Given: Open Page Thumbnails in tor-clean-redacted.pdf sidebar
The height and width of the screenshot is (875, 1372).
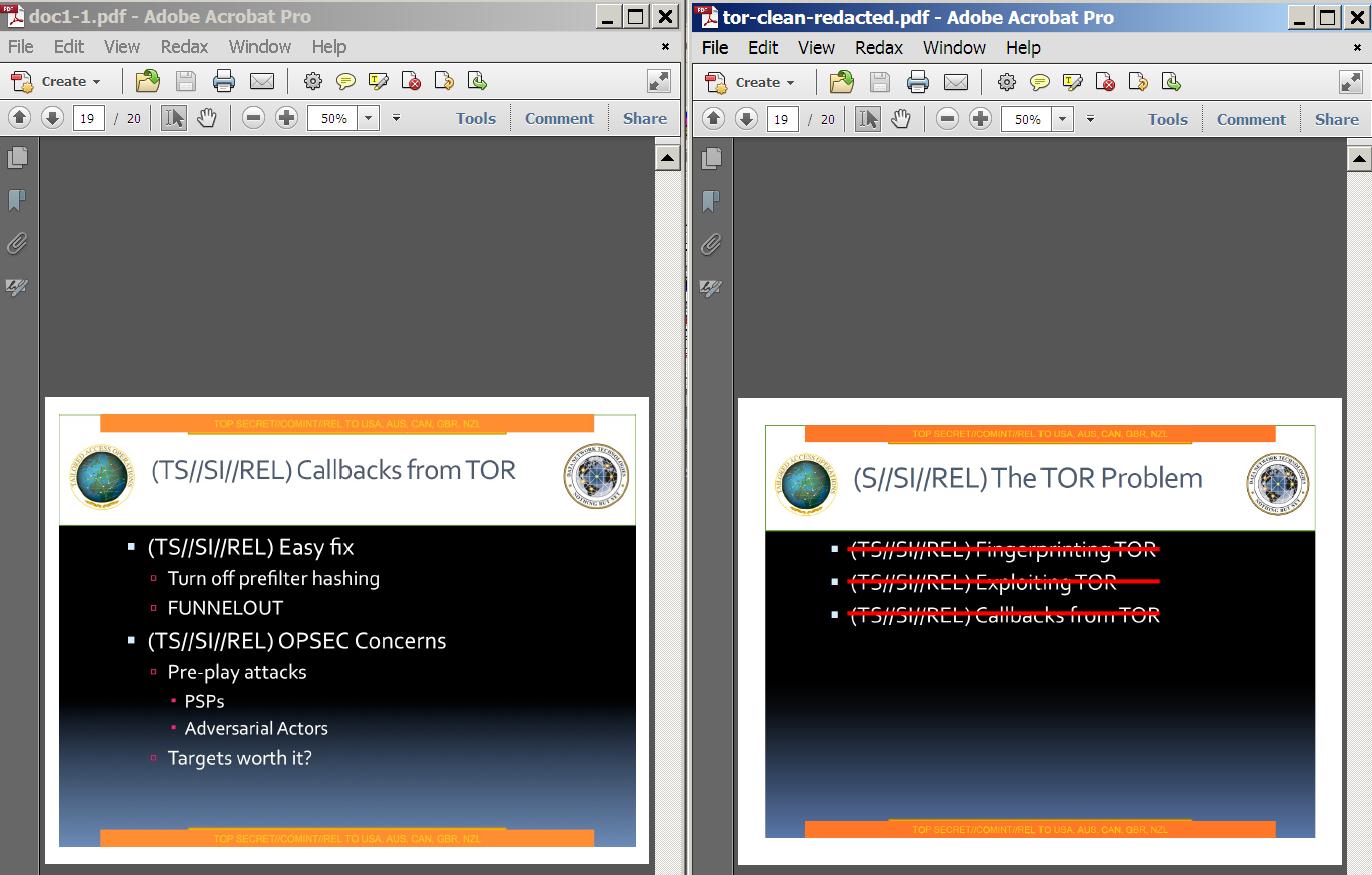Looking at the screenshot, I should click(x=711, y=158).
